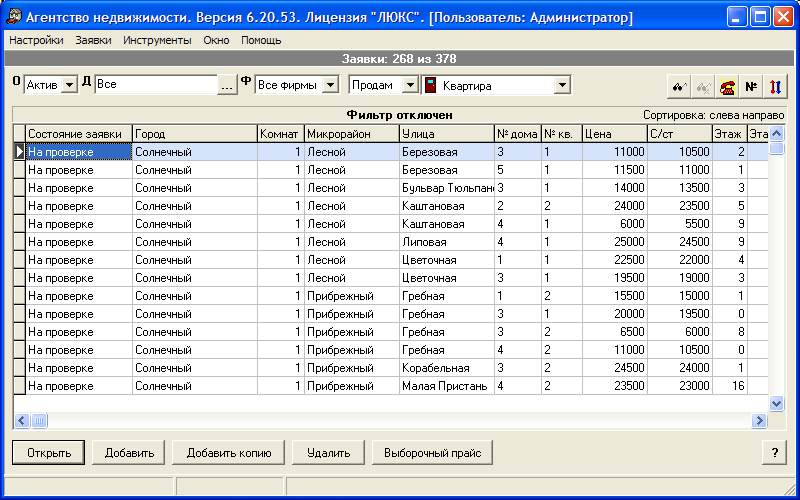This screenshot has width=800, height=500.
Task: Click the red door icon beside Квартира
Action: tap(431, 85)
